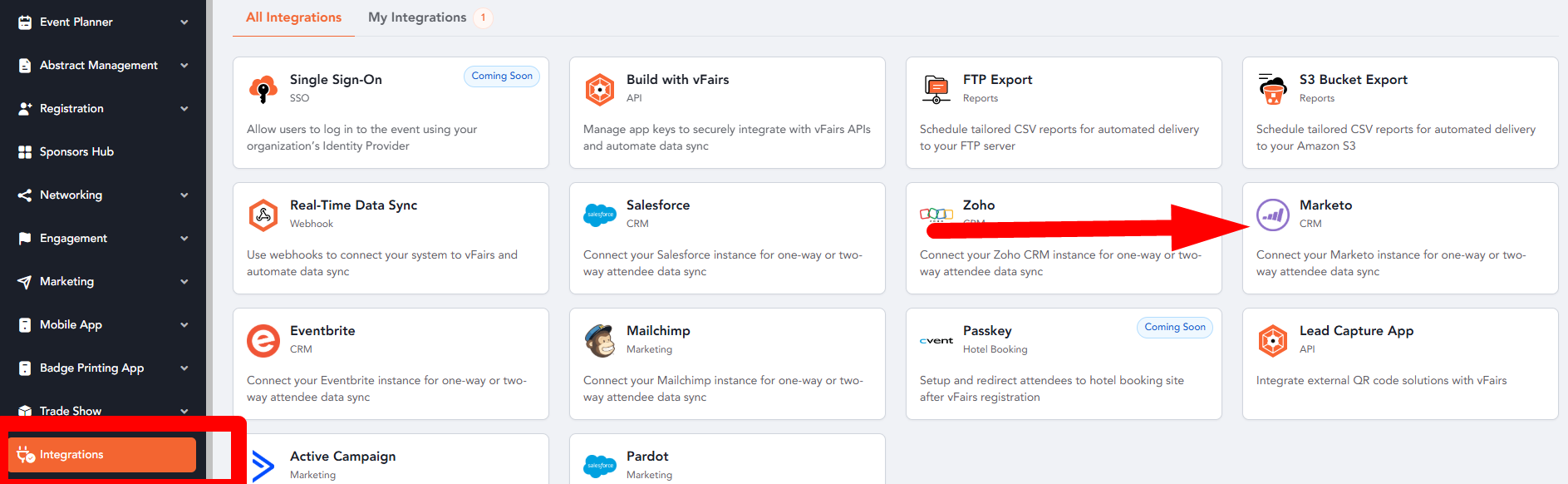
Task: Open the Salesforce integration title
Action: 658,205
